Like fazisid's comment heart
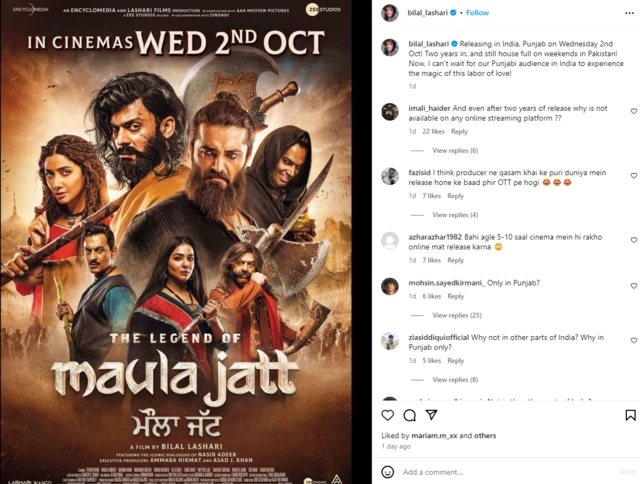The height and width of the screenshot is (484, 640). 633,175
